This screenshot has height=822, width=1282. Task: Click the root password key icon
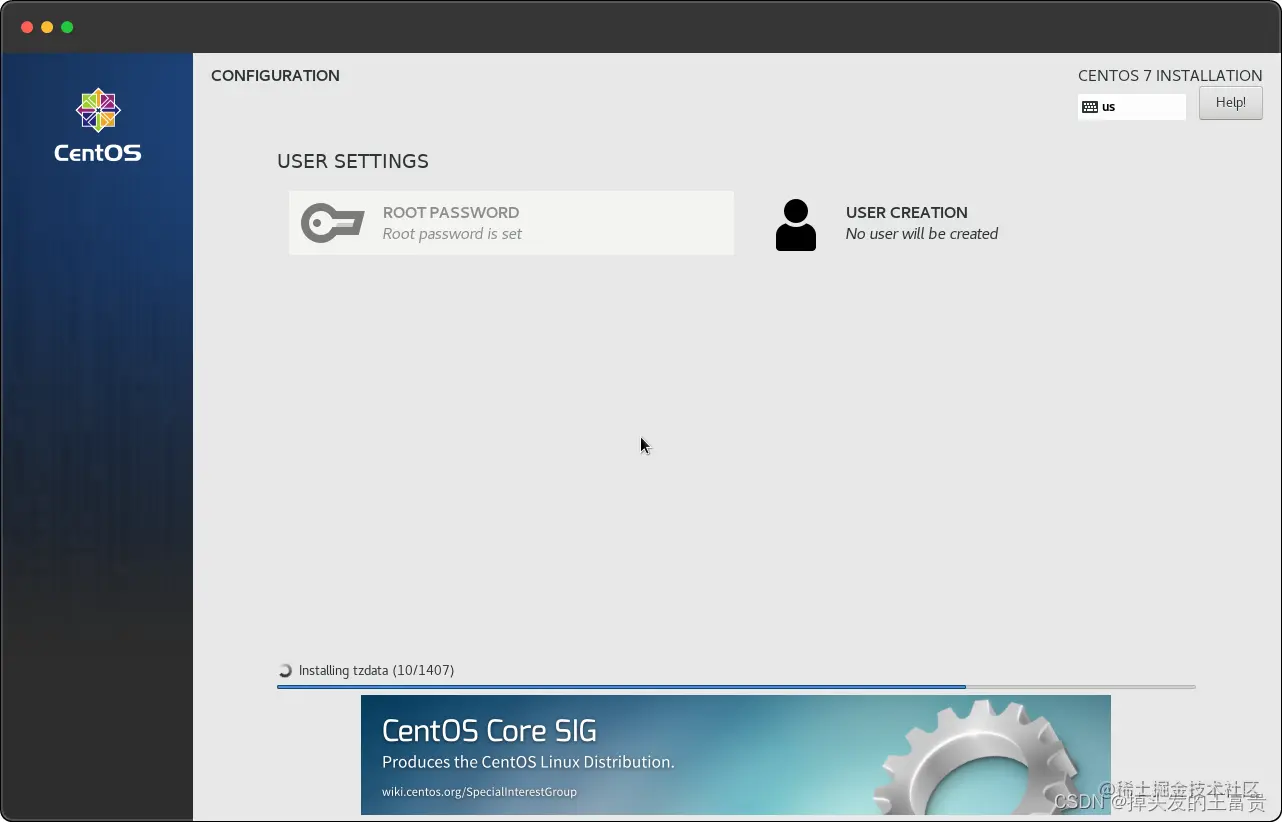(333, 223)
